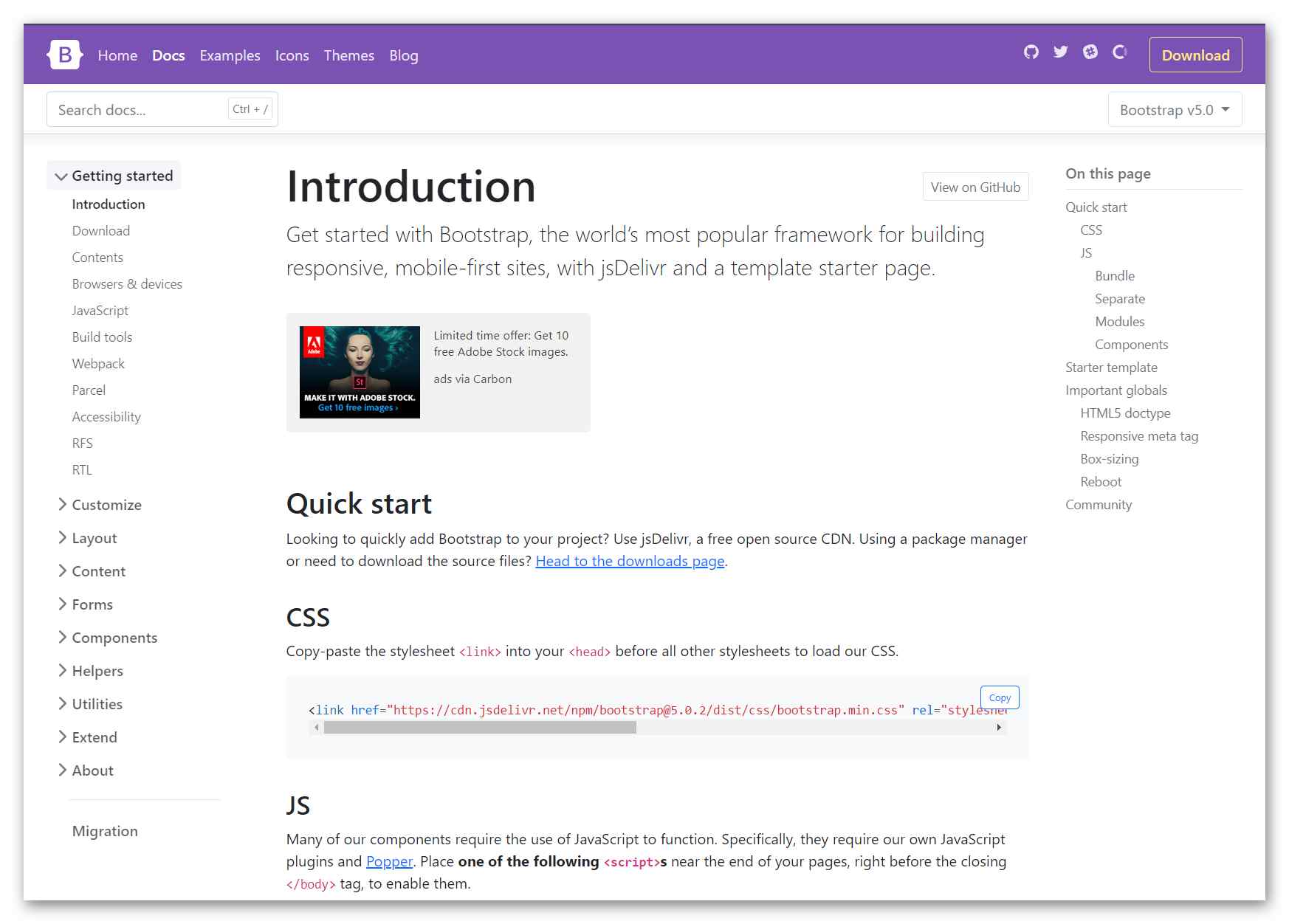Click the Bootstrap logo icon
Image resolution: width=1289 pixels, height=924 pixels.
point(64,55)
